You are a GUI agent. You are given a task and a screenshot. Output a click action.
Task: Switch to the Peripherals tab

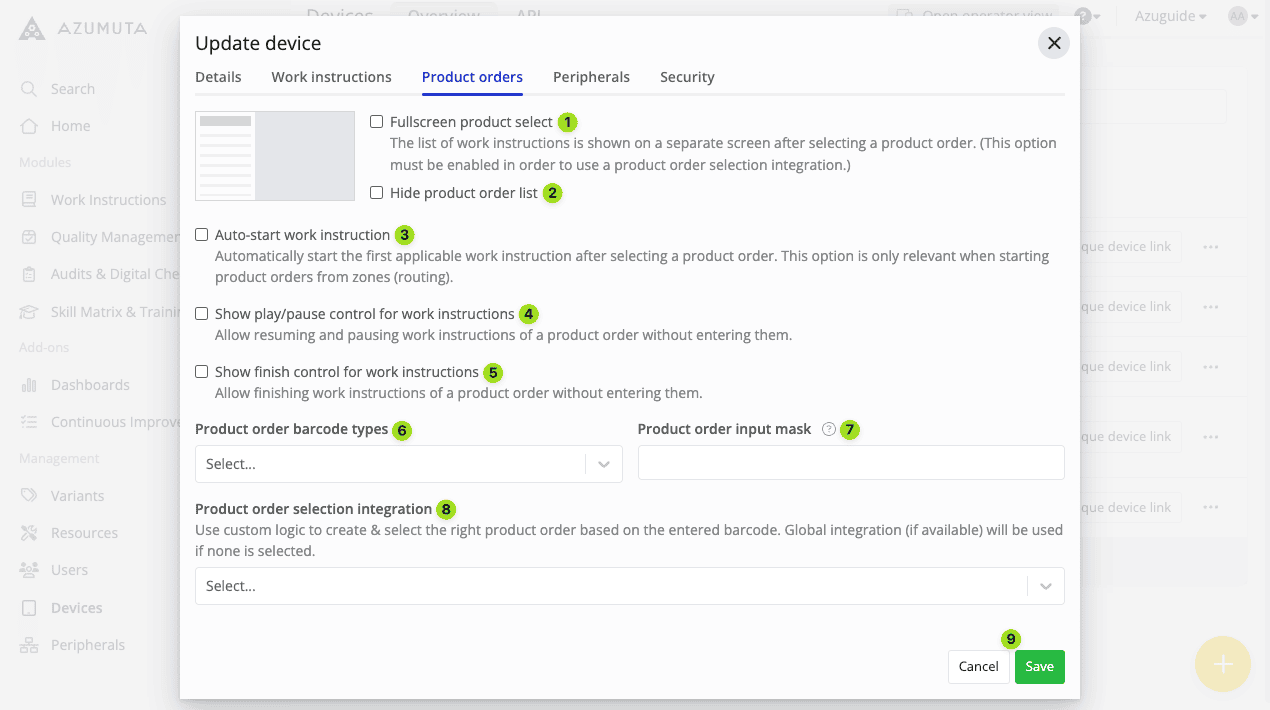591,77
